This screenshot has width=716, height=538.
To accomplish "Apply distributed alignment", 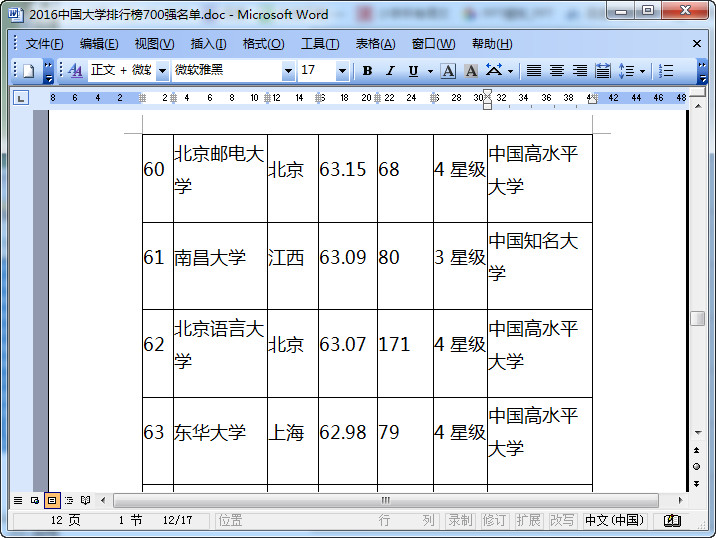I will [x=603, y=71].
